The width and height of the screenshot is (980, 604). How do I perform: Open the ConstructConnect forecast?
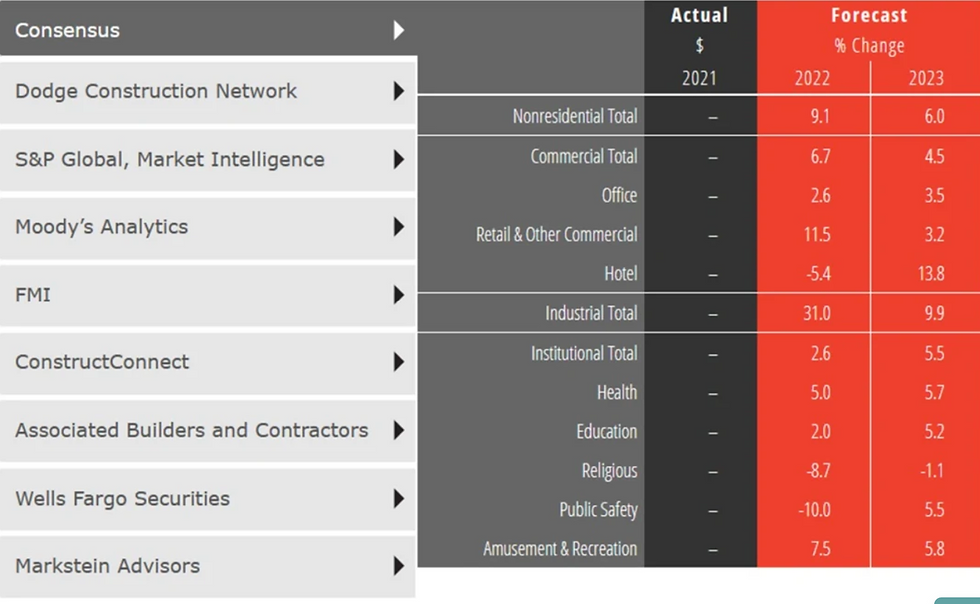208,362
